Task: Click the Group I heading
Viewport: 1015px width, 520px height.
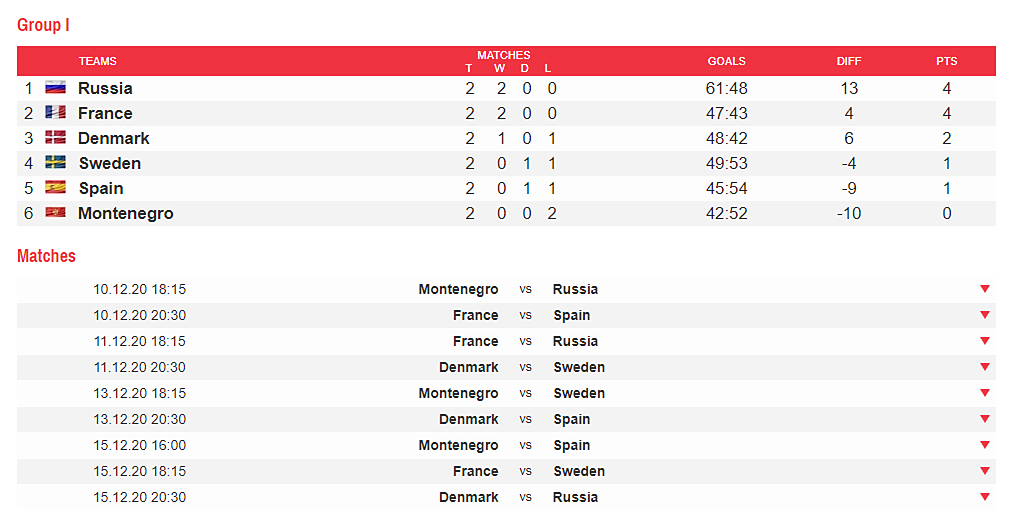Action: 43,25
